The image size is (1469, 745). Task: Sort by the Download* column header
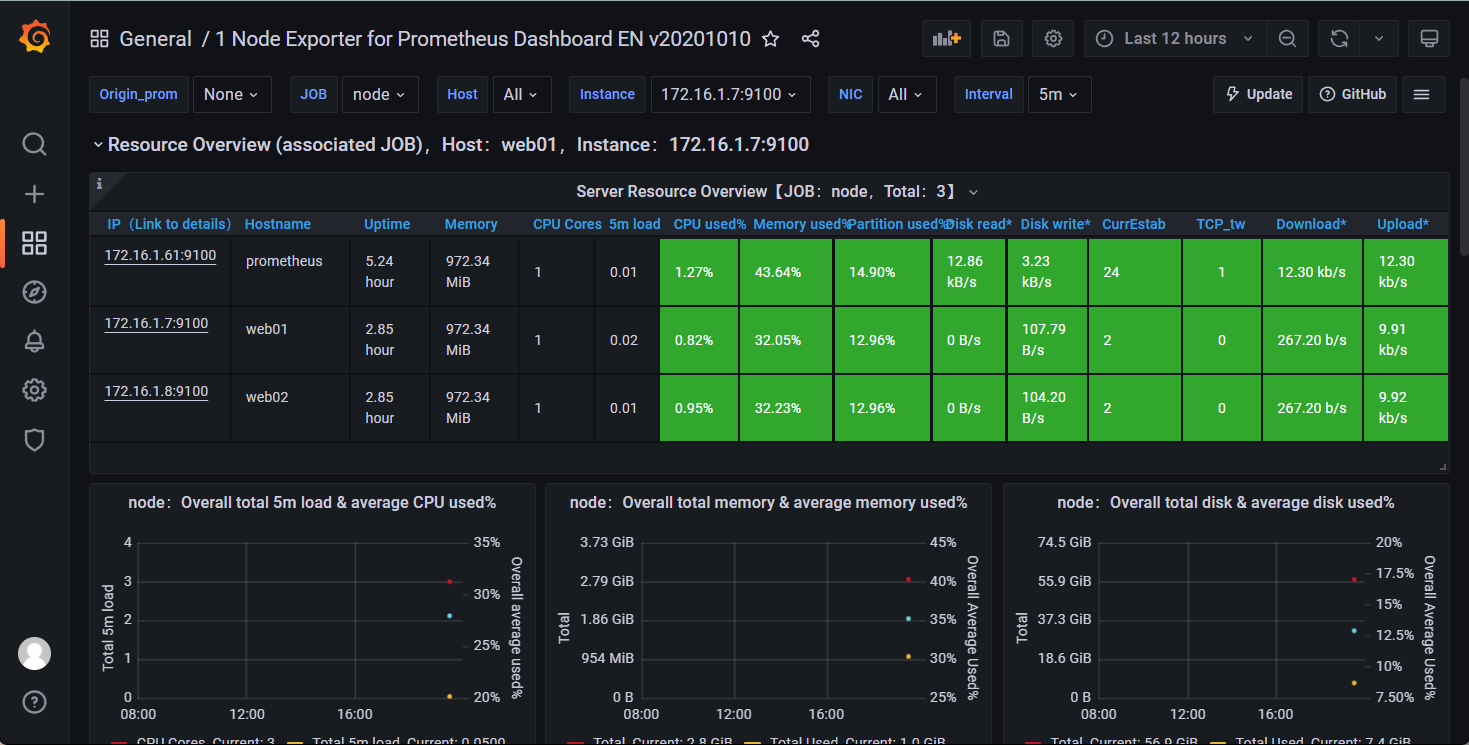(1311, 224)
